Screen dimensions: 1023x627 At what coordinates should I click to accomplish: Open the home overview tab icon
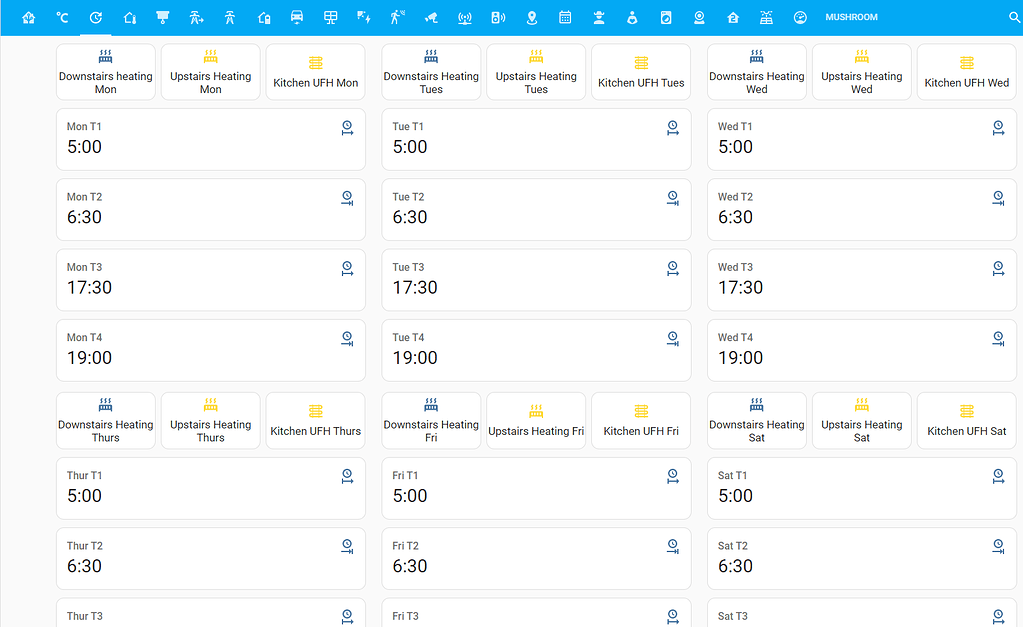point(29,18)
